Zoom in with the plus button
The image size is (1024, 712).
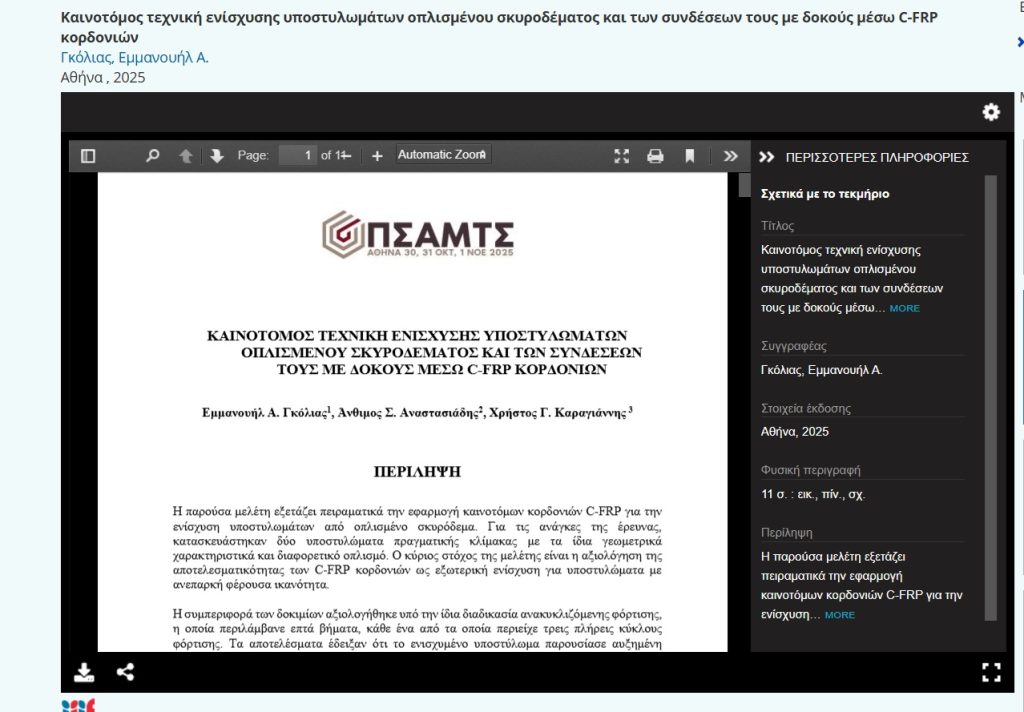[x=377, y=155]
